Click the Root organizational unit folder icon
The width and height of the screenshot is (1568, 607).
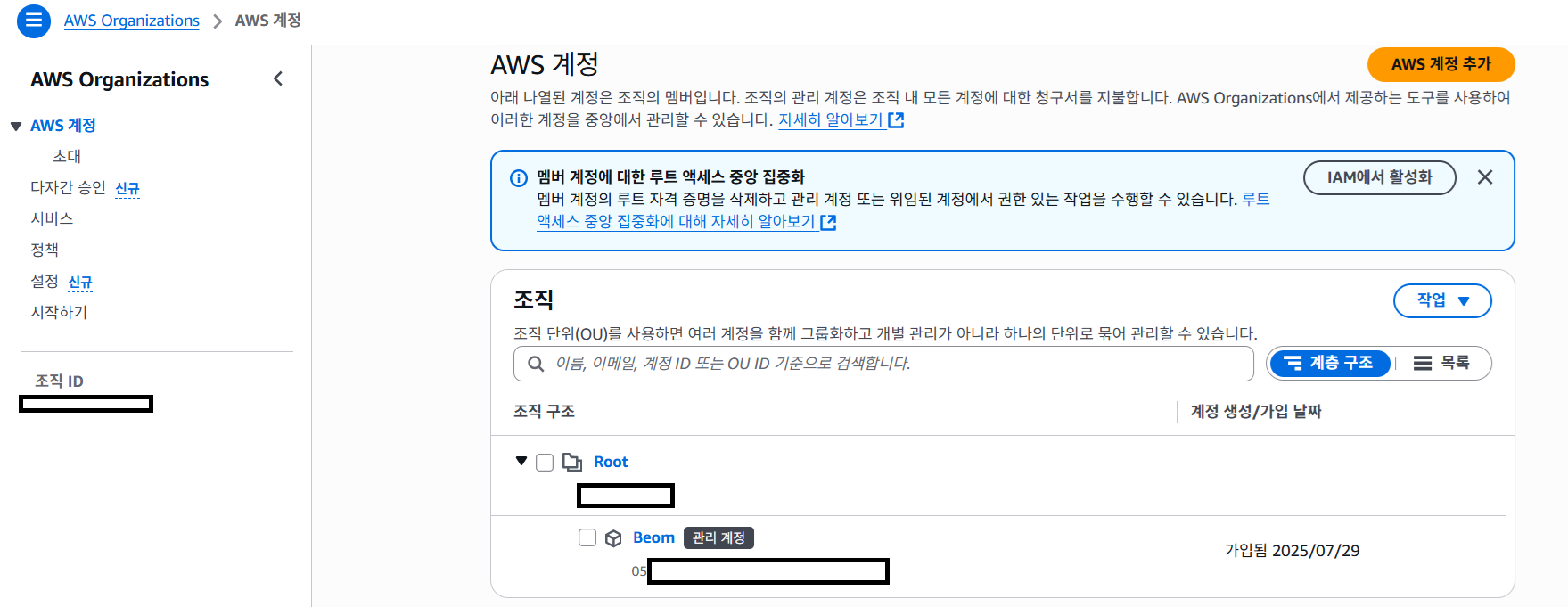click(x=571, y=462)
